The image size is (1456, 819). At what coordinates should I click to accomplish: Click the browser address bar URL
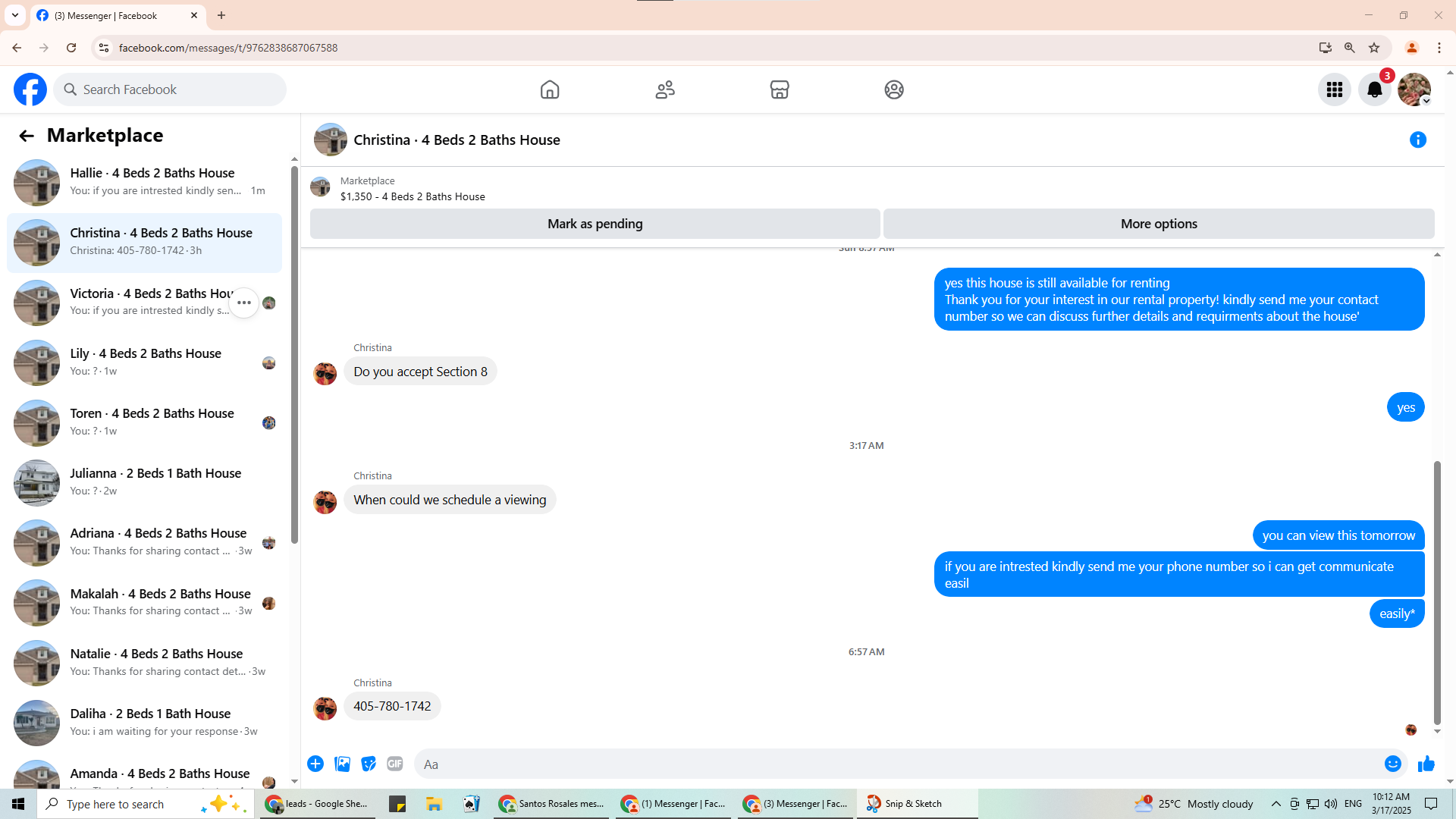tap(228, 48)
